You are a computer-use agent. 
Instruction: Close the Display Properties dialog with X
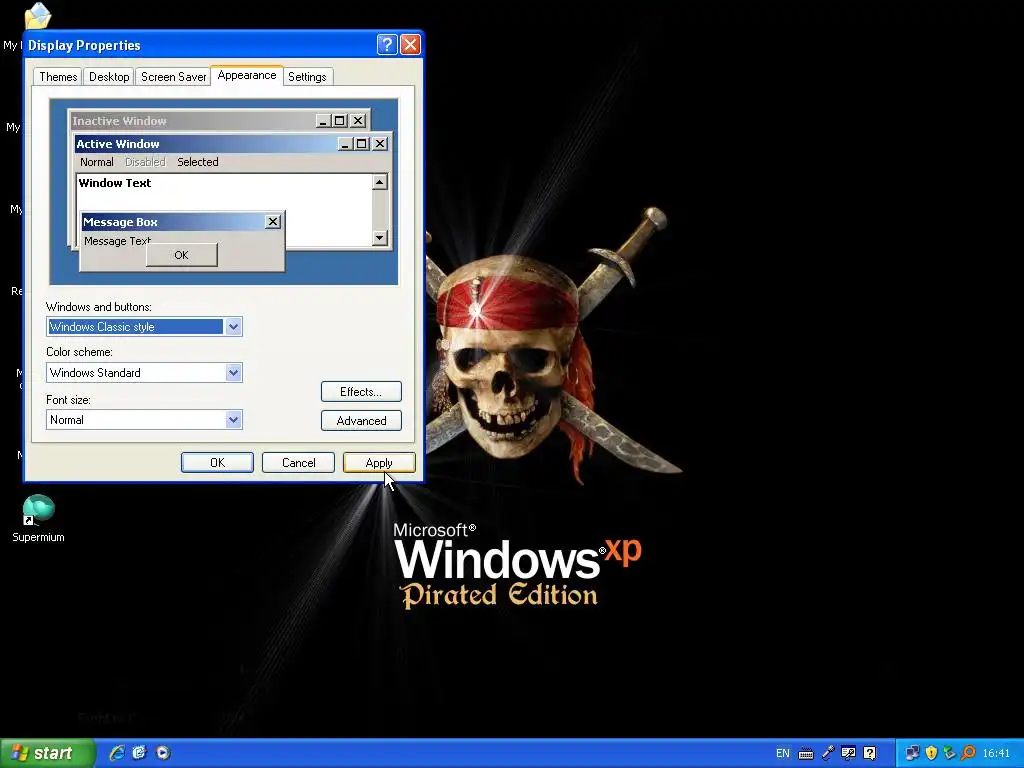tap(410, 44)
